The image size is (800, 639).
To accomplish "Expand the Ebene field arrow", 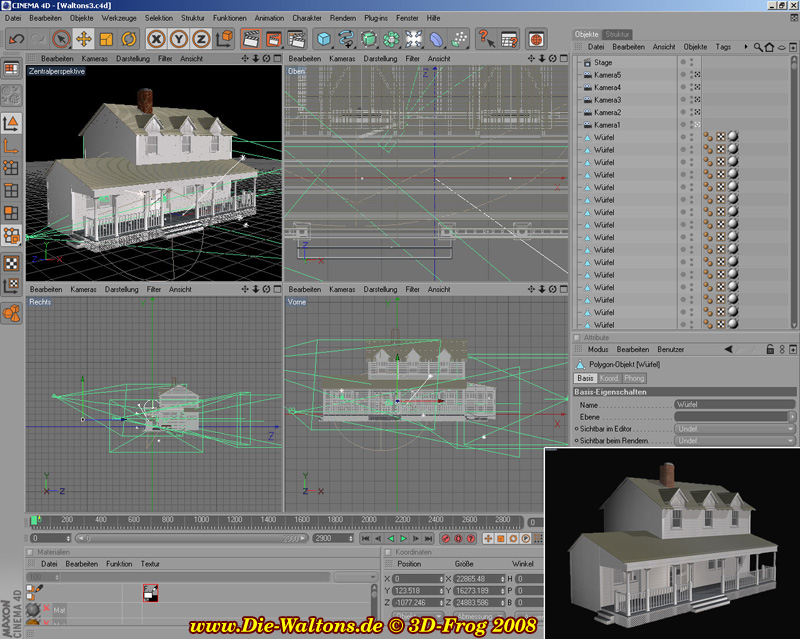I will point(791,416).
